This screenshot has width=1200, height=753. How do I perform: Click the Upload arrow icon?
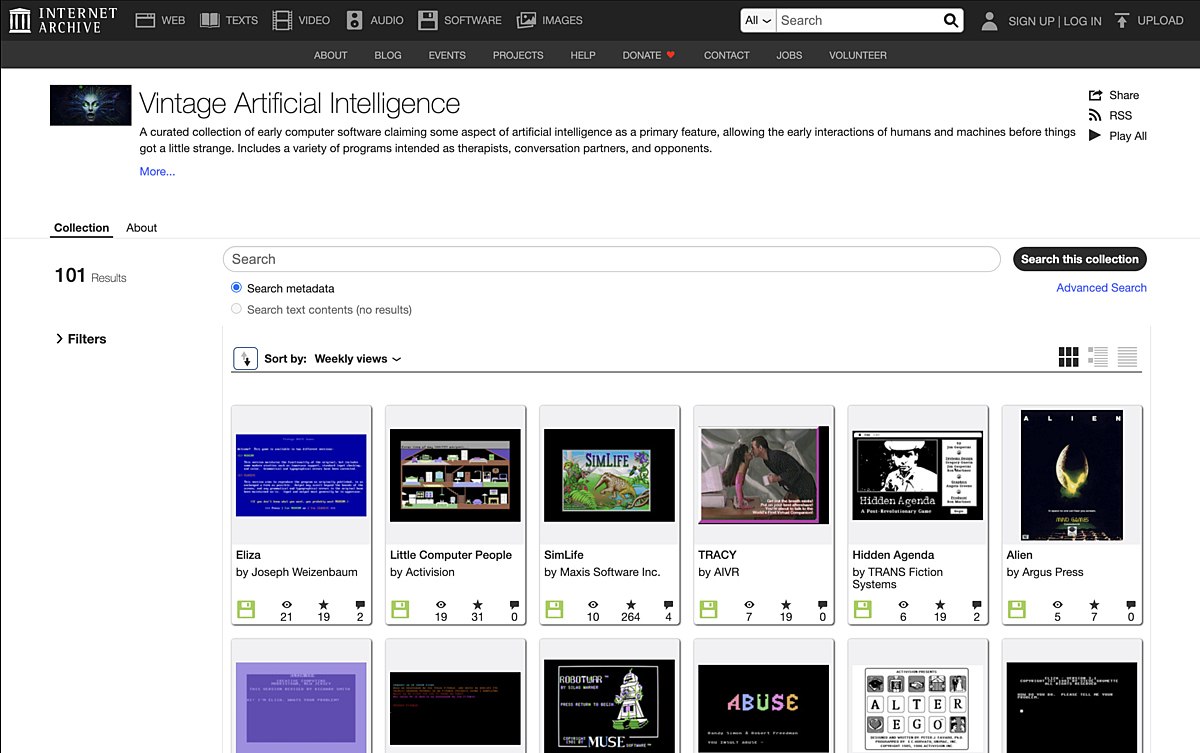pyautogui.click(x=1122, y=20)
